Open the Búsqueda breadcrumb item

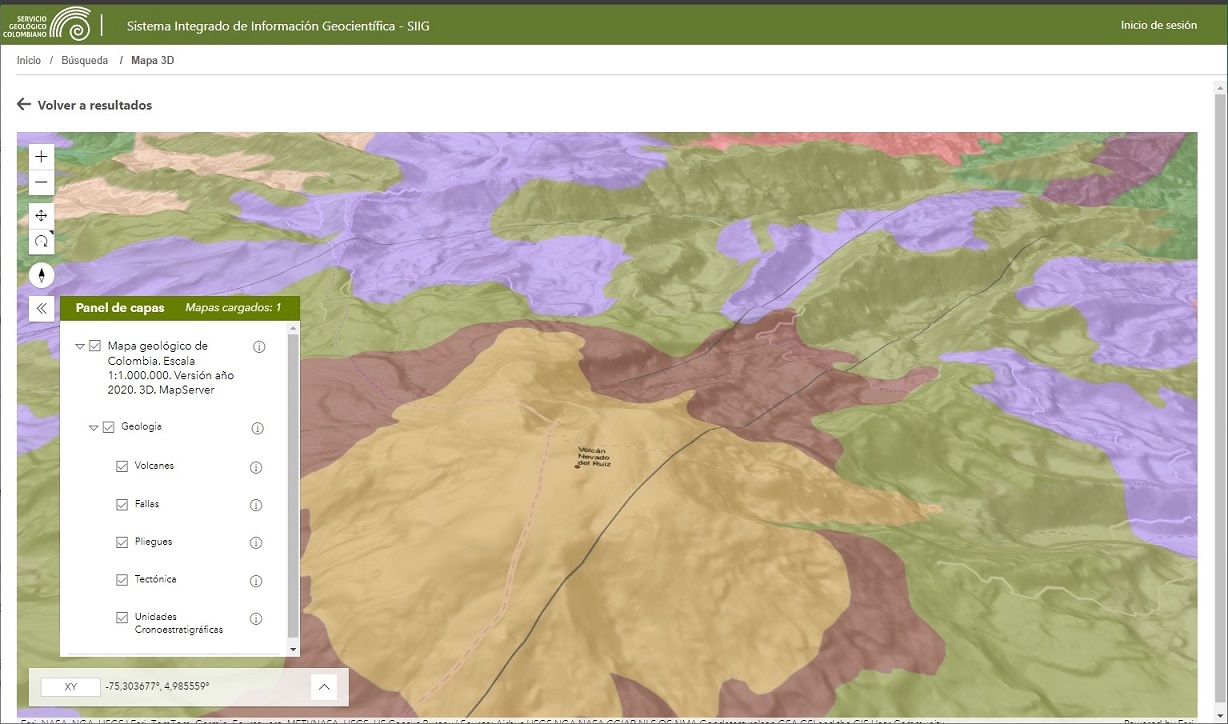coord(84,60)
